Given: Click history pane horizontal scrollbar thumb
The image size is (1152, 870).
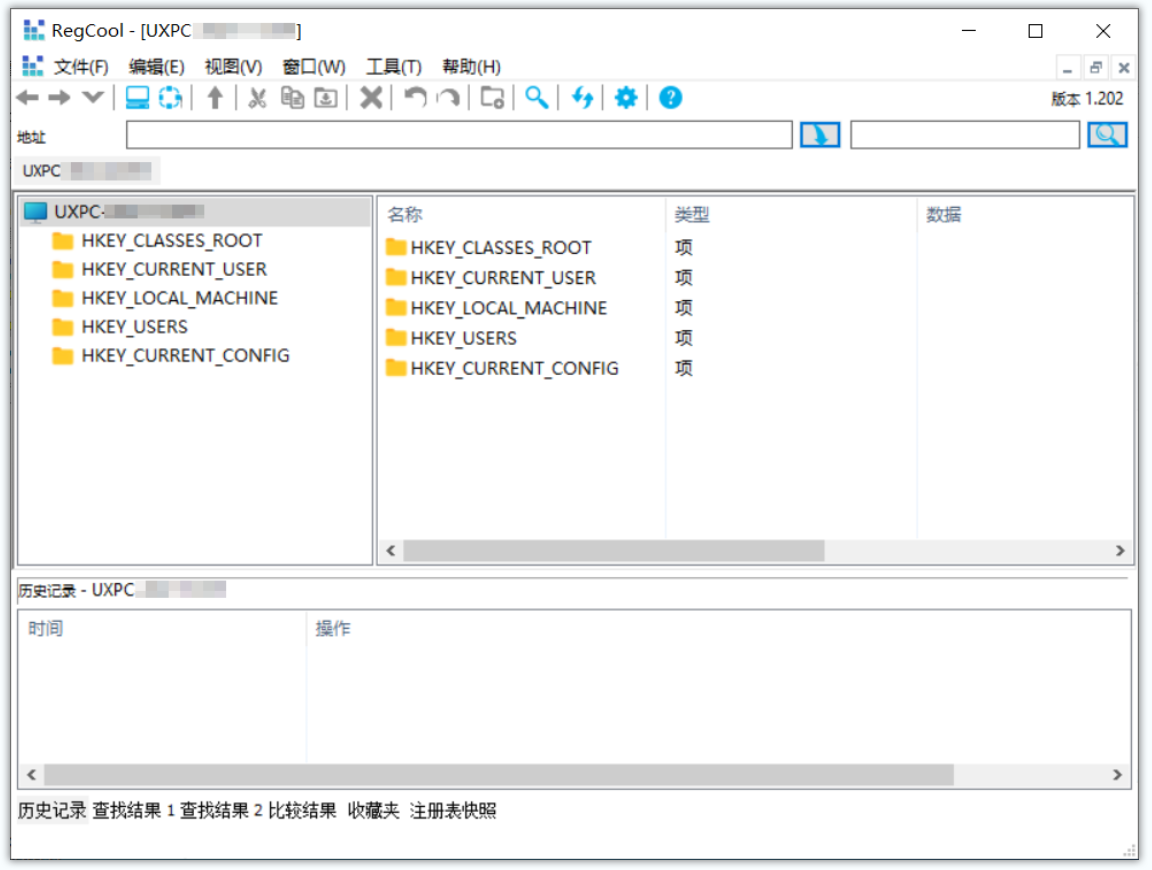Looking at the screenshot, I should tap(499, 774).
